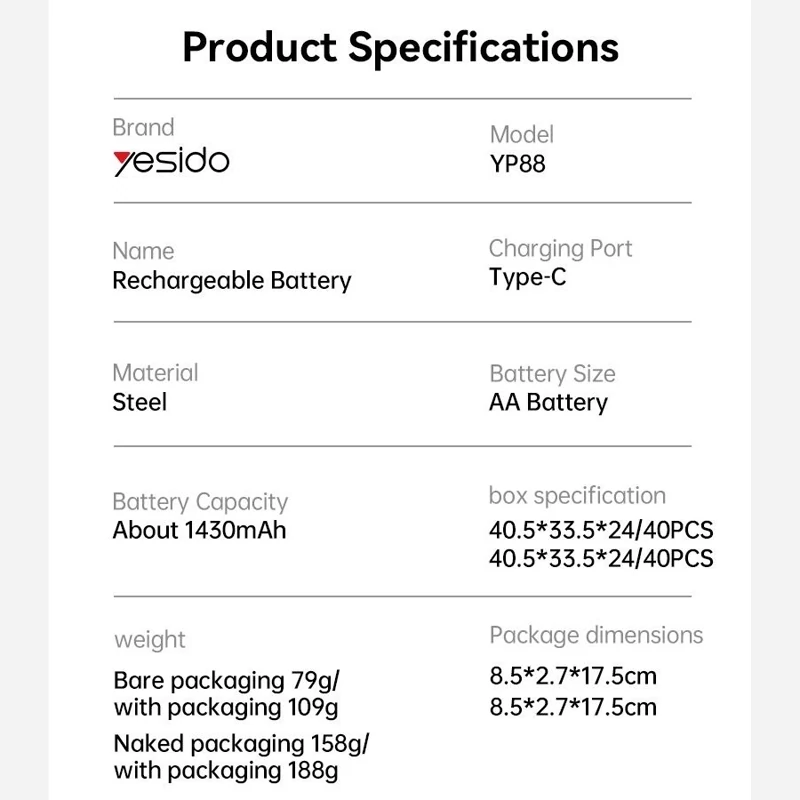Select the AA Battery value
Viewport: 800px width, 800px height.
point(548,403)
